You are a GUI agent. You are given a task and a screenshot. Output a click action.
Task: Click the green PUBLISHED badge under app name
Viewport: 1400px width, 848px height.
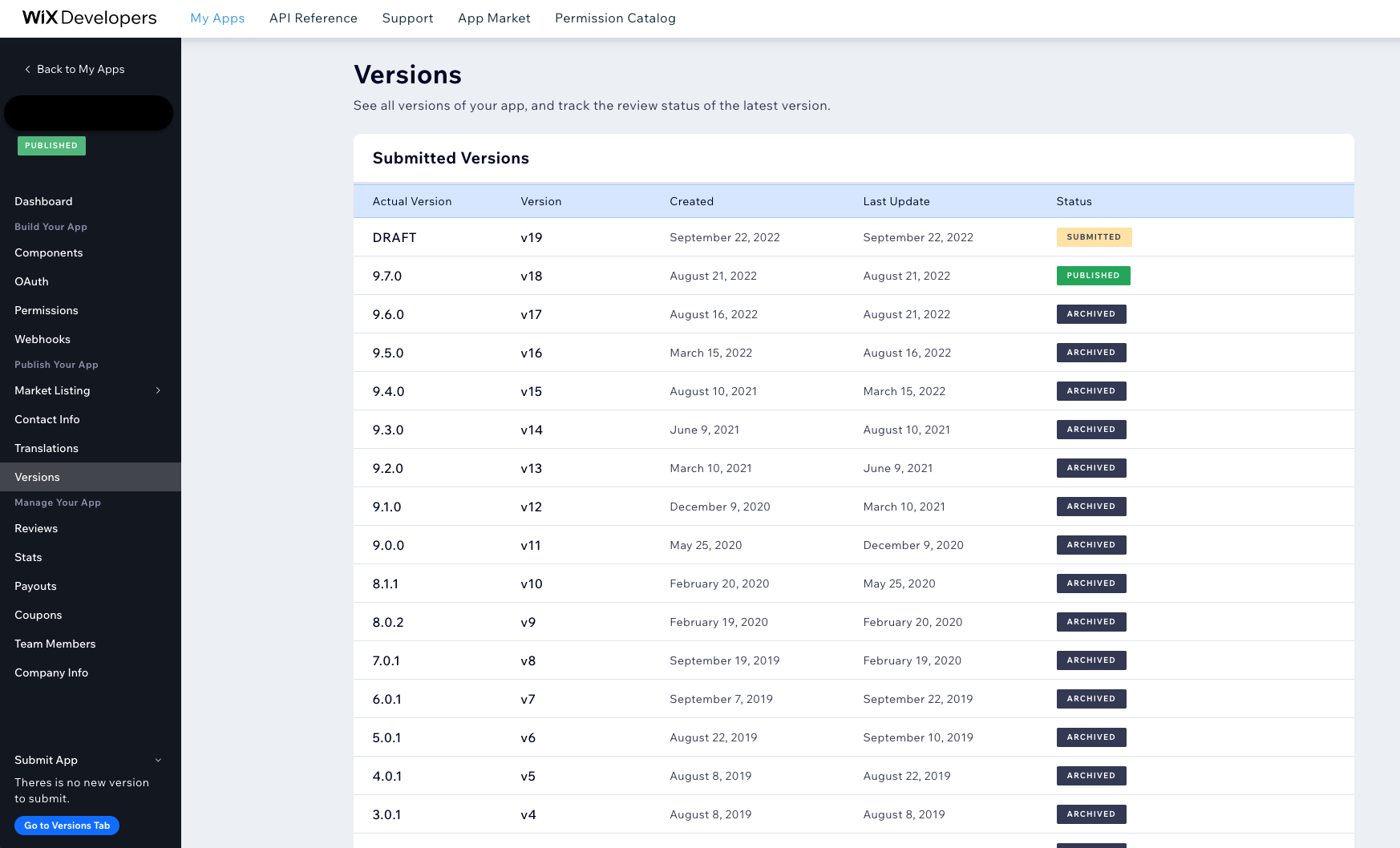pyautogui.click(x=51, y=146)
